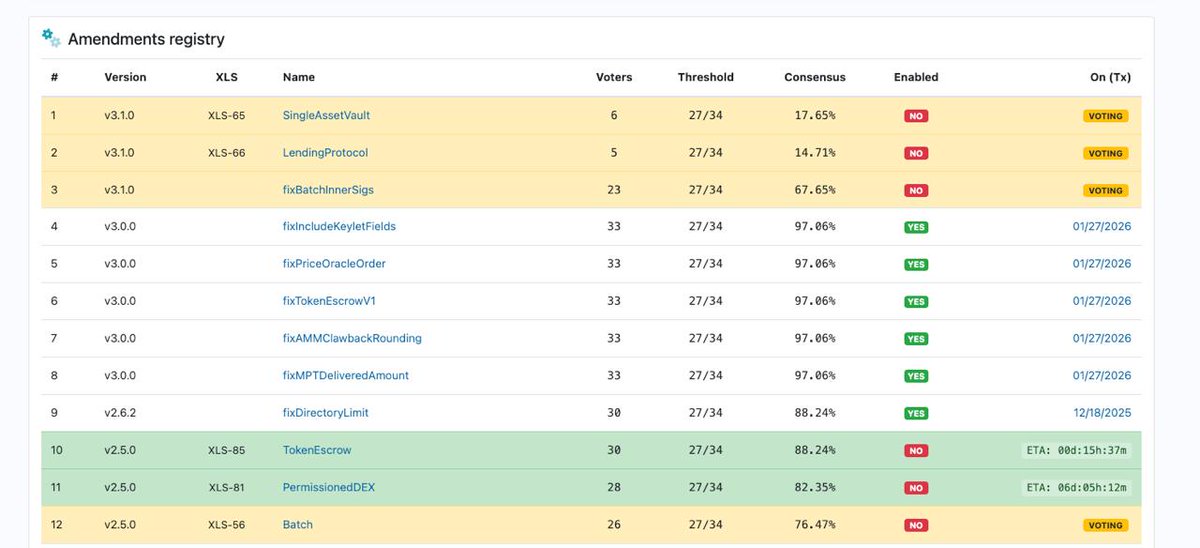Click the NO enabled badge for PermissionedDEX

pyautogui.click(x=916, y=488)
